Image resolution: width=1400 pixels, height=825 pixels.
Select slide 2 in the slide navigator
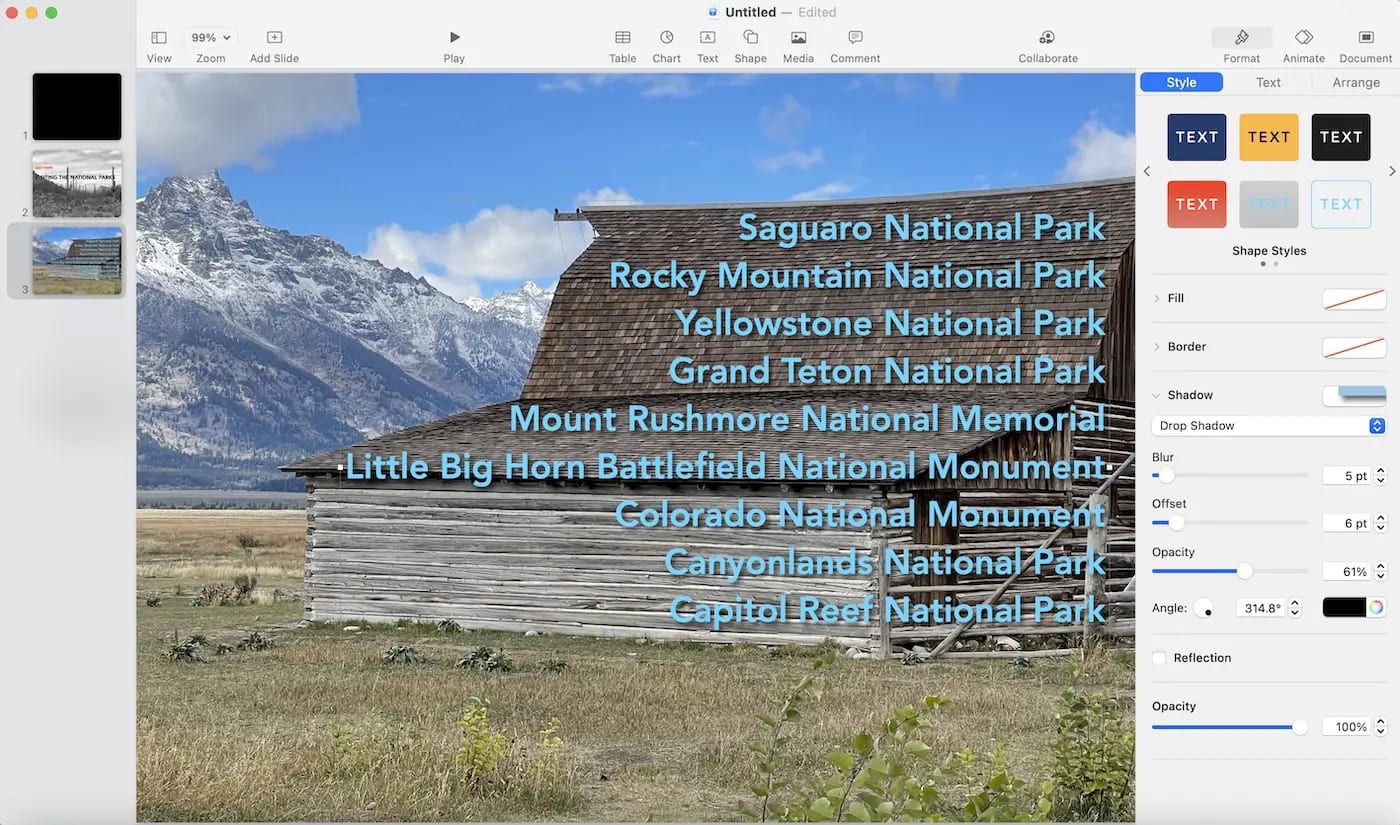[x=77, y=183]
